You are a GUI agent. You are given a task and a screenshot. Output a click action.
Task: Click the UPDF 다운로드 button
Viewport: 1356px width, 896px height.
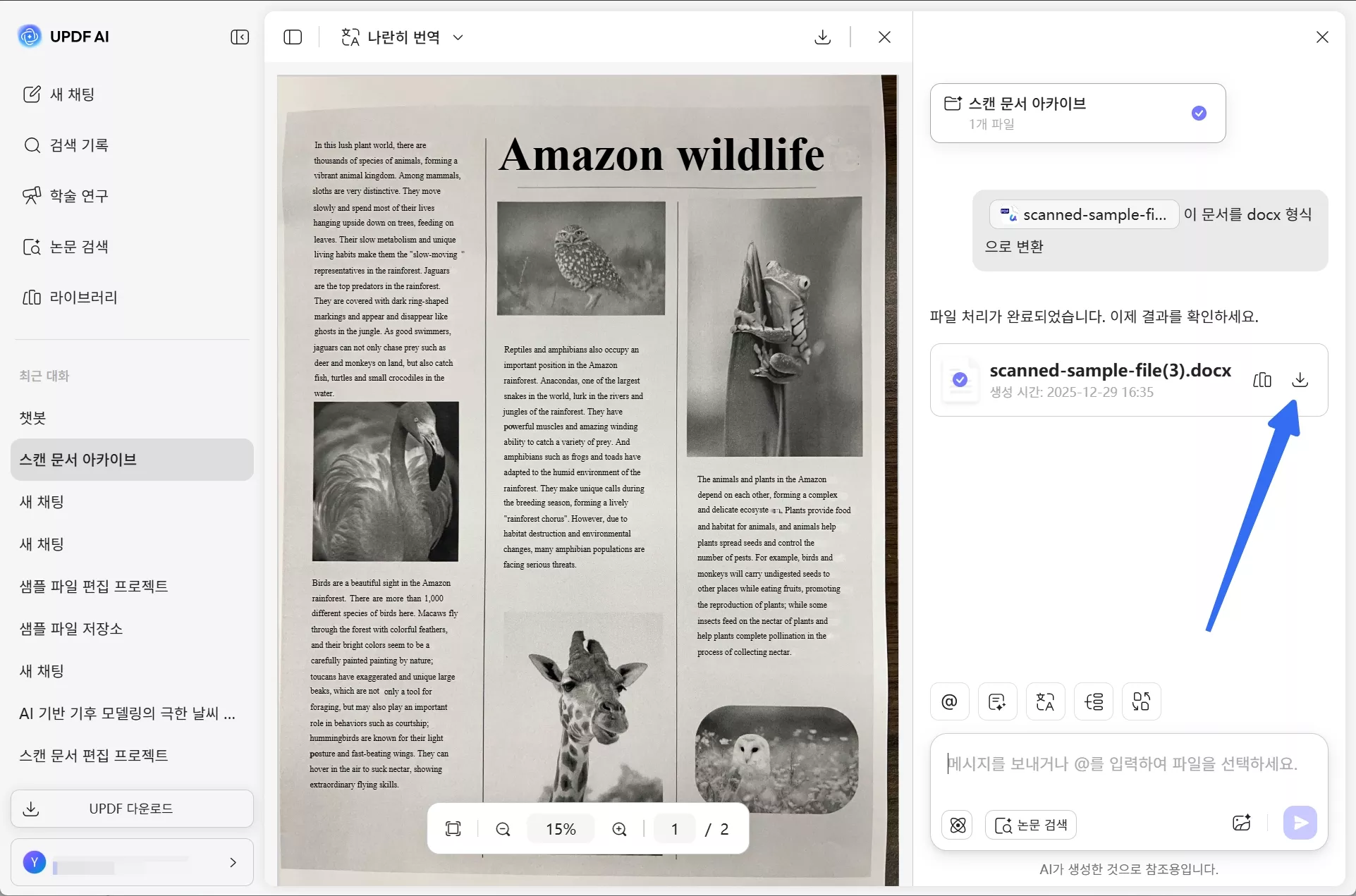pyautogui.click(x=131, y=809)
